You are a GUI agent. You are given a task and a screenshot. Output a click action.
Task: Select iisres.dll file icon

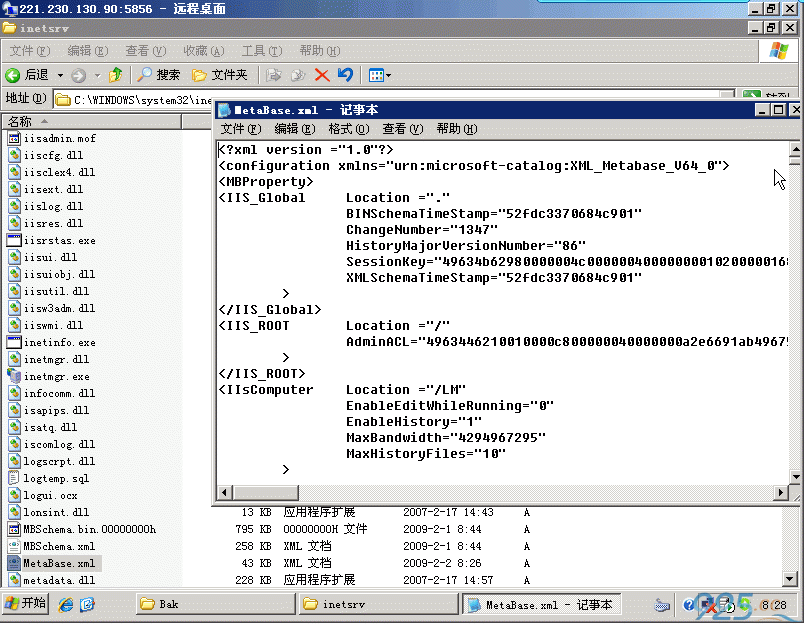coord(14,224)
